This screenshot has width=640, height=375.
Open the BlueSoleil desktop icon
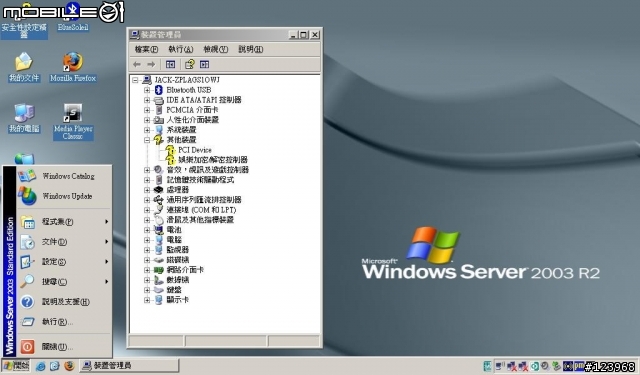(73, 16)
